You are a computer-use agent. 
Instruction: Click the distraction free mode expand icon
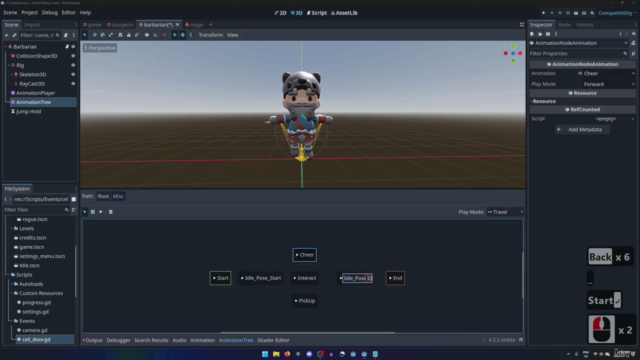tap(522, 24)
